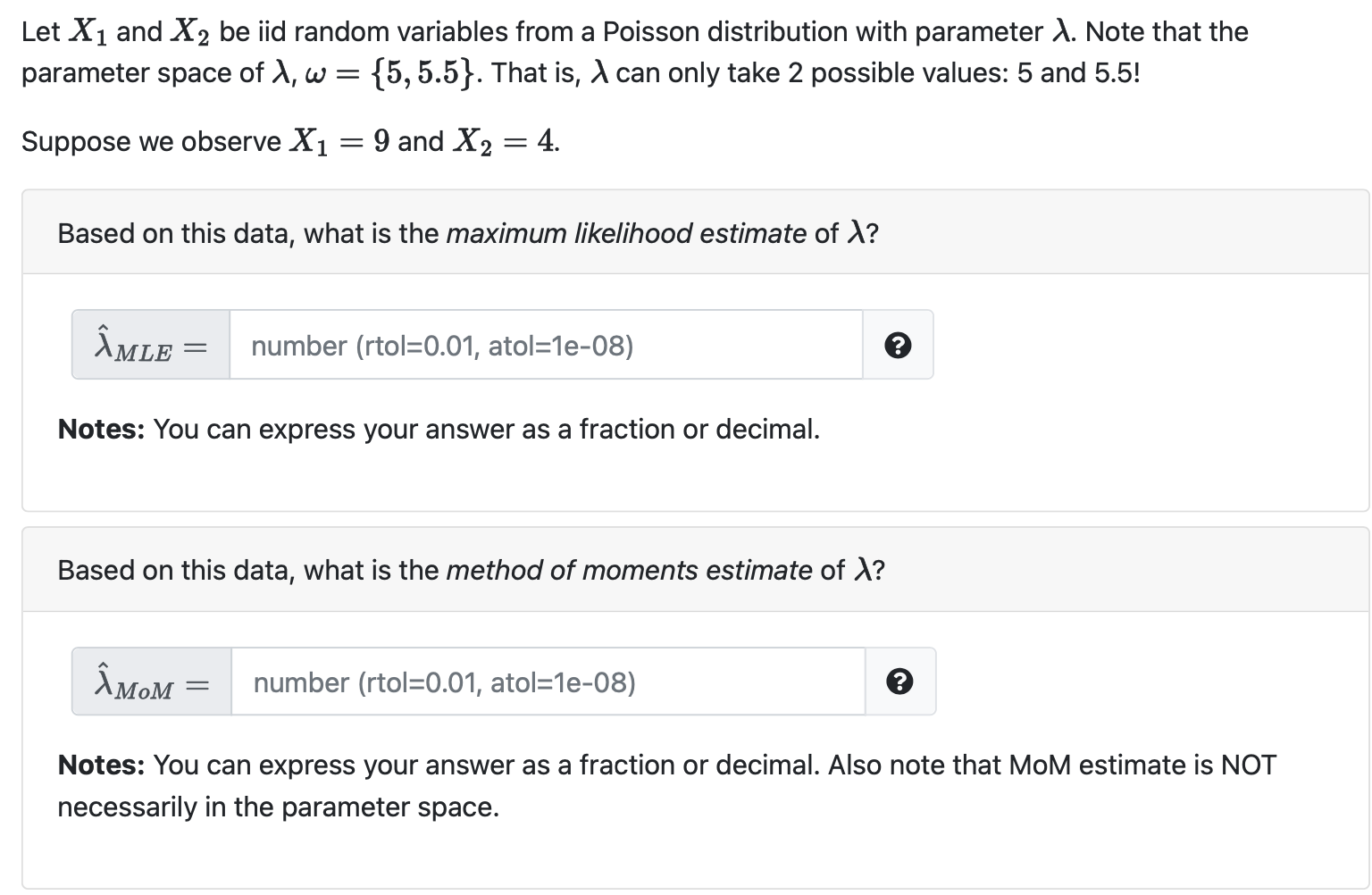Click 'fraction or decimal' text in MLE notes
Image resolution: width=1372 pixels, height=895 pixels.
tap(699, 430)
